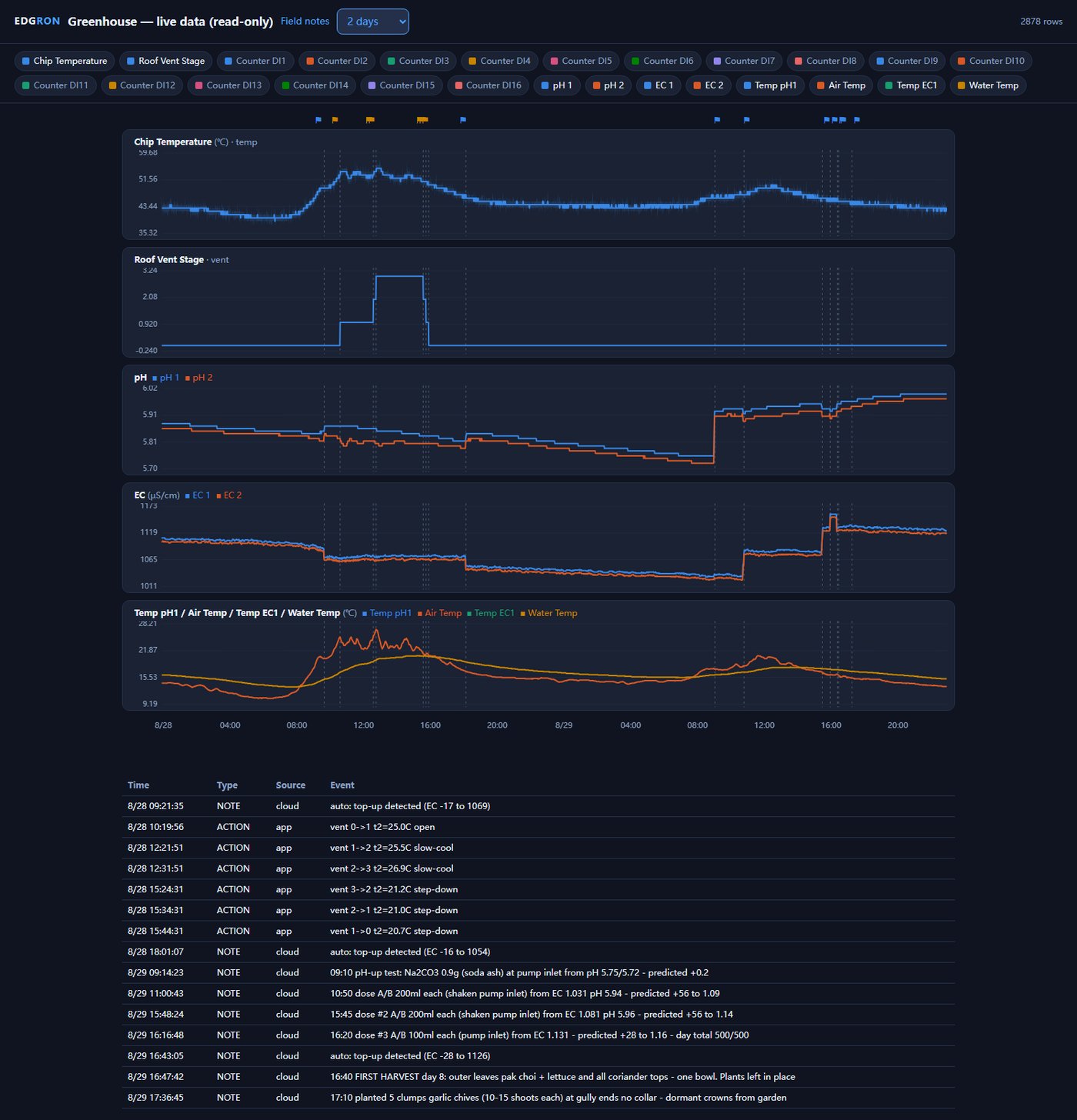Viewport: 1077px width, 1120px height.
Task: Select the Counter DI8 chip
Action: tap(825, 61)
